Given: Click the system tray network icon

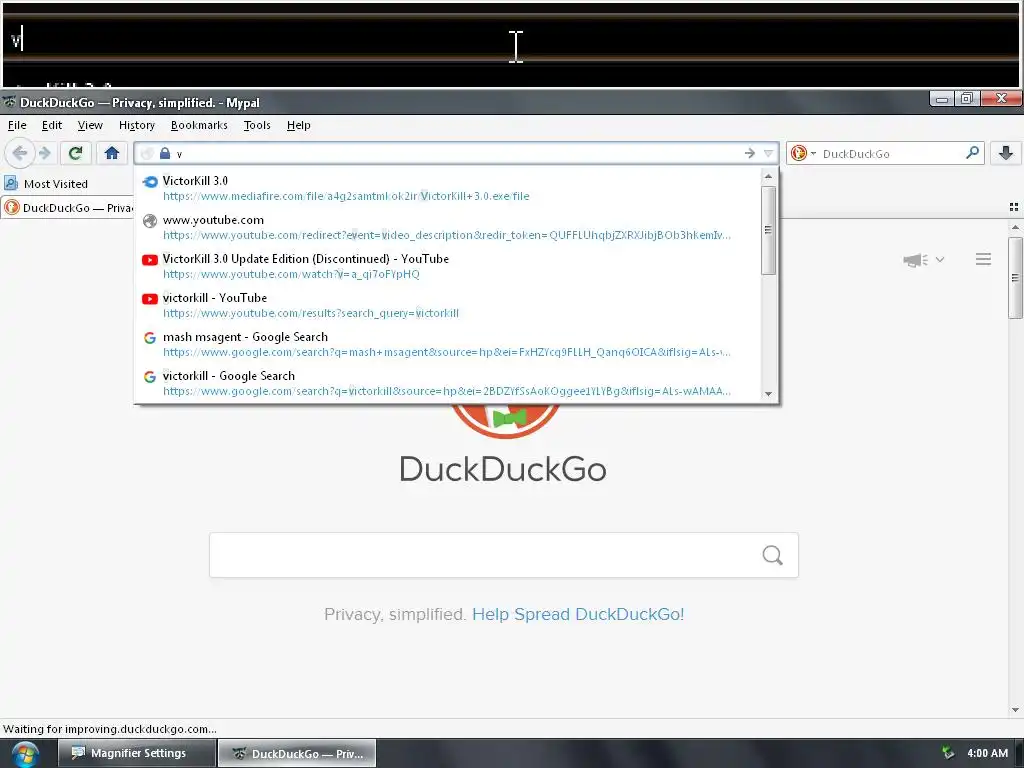Looking at the screenshot, I should pos(948,753).
